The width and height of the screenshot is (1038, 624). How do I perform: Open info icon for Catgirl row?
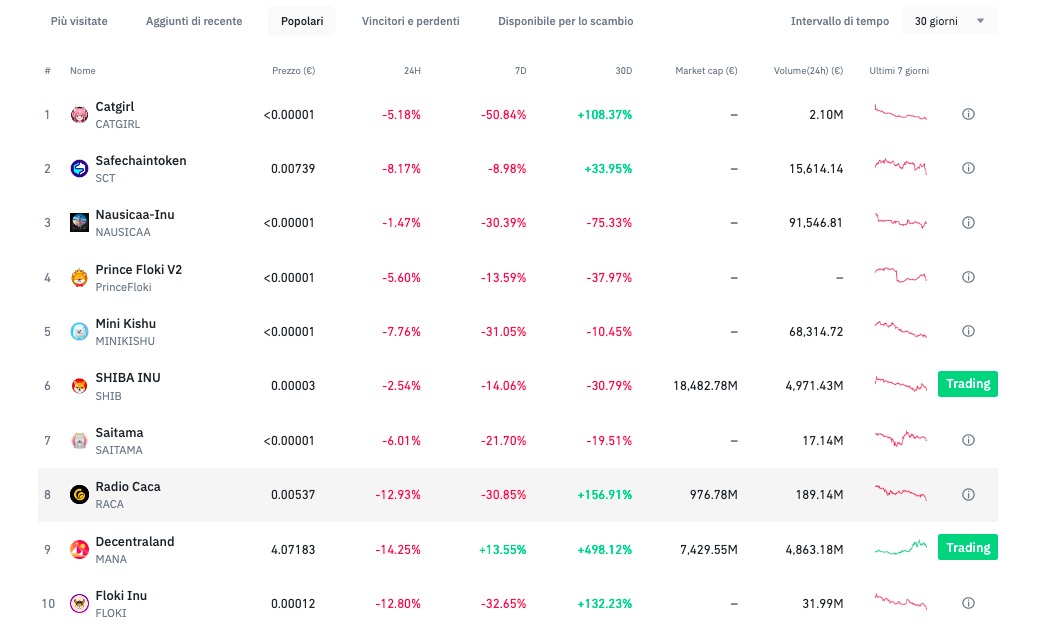tap(967, 115)
